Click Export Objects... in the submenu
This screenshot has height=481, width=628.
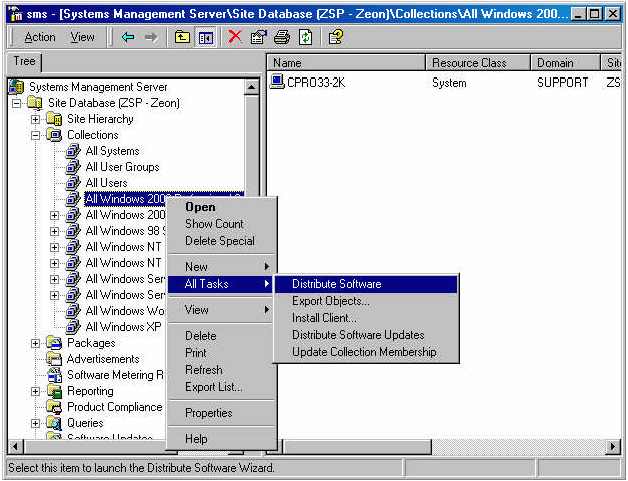[x=366, y=301]
